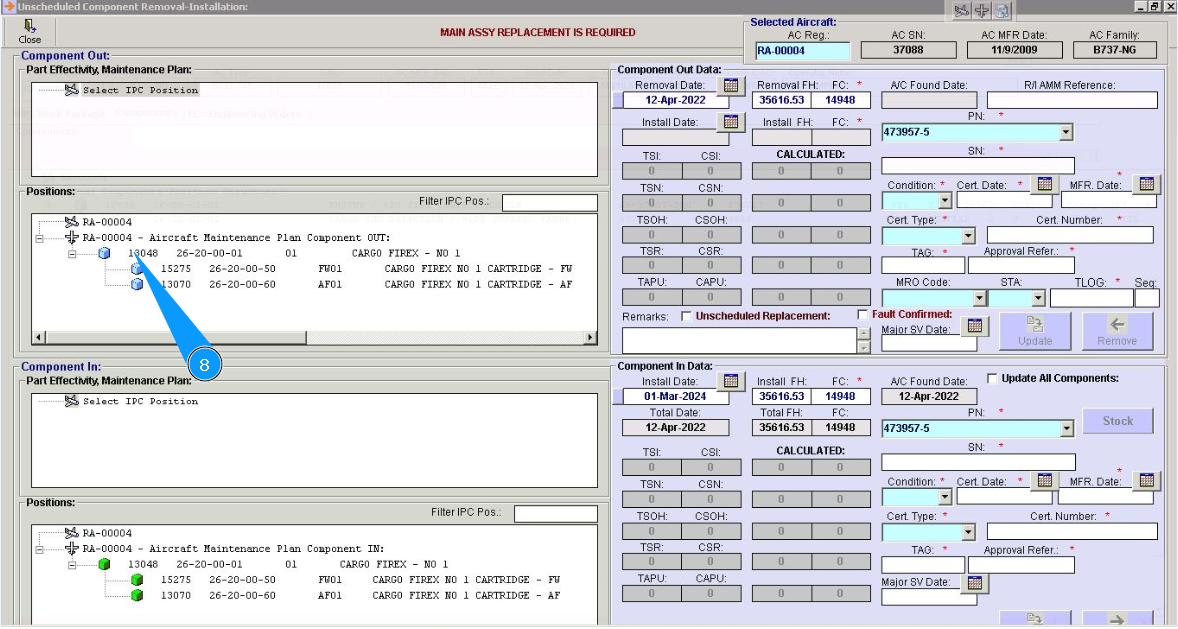Open the MRO Code dropdown

pos(979,298)
